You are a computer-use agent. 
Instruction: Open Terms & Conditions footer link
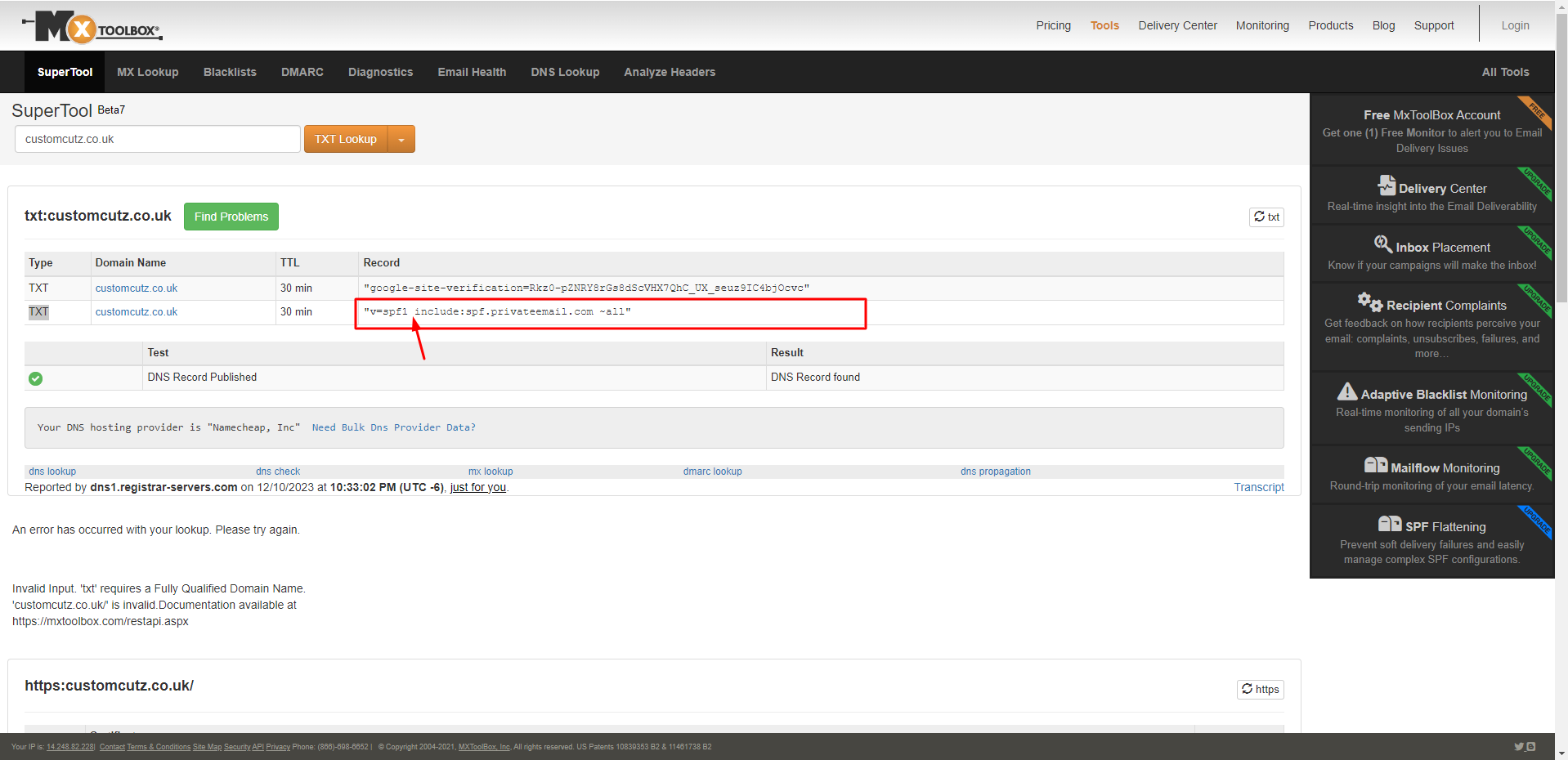[159, 747]
